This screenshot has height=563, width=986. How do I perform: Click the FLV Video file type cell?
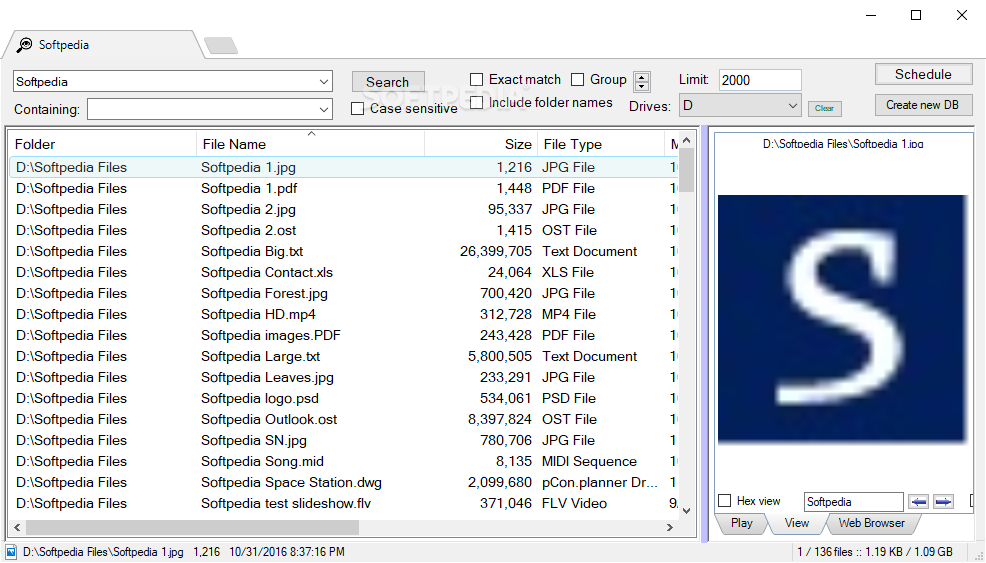coord(574,503)
